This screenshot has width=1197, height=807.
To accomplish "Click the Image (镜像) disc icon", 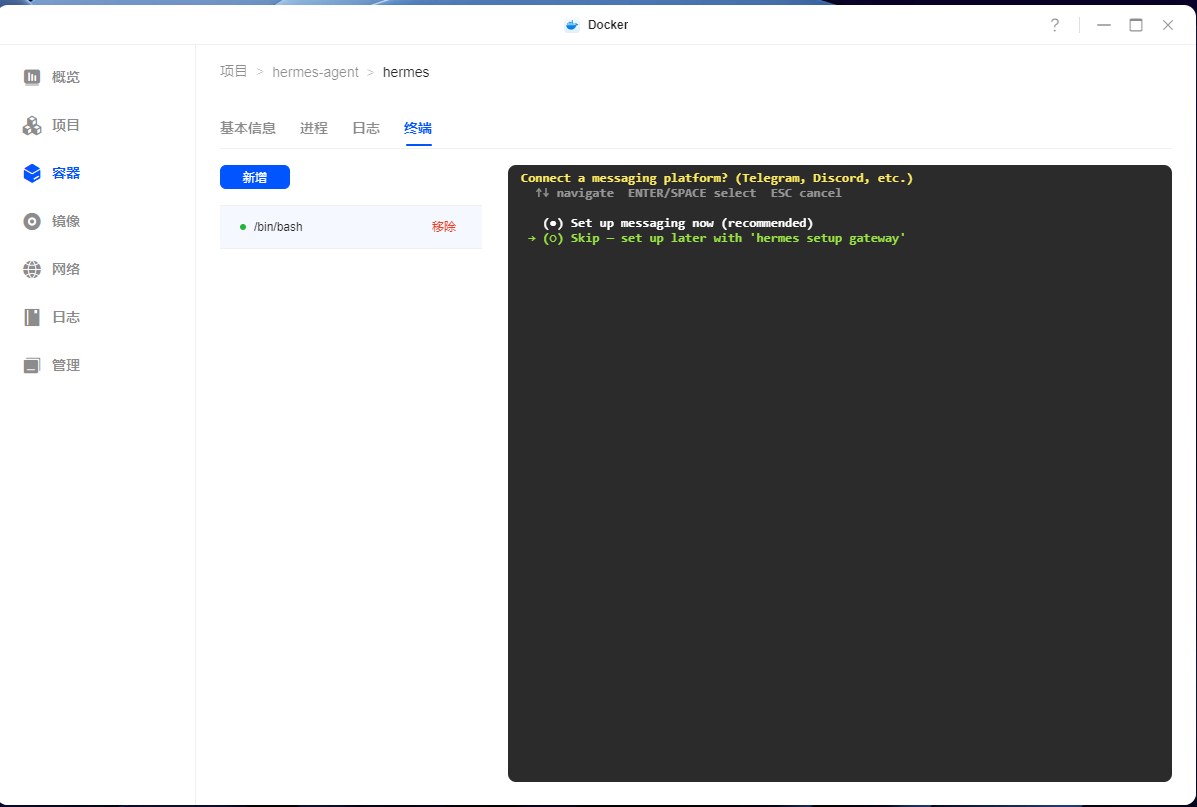I will pos(32,221).
